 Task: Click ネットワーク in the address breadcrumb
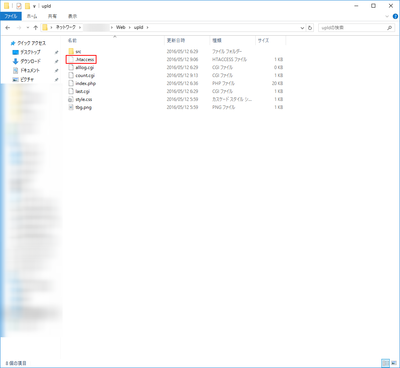pos(65,27)
